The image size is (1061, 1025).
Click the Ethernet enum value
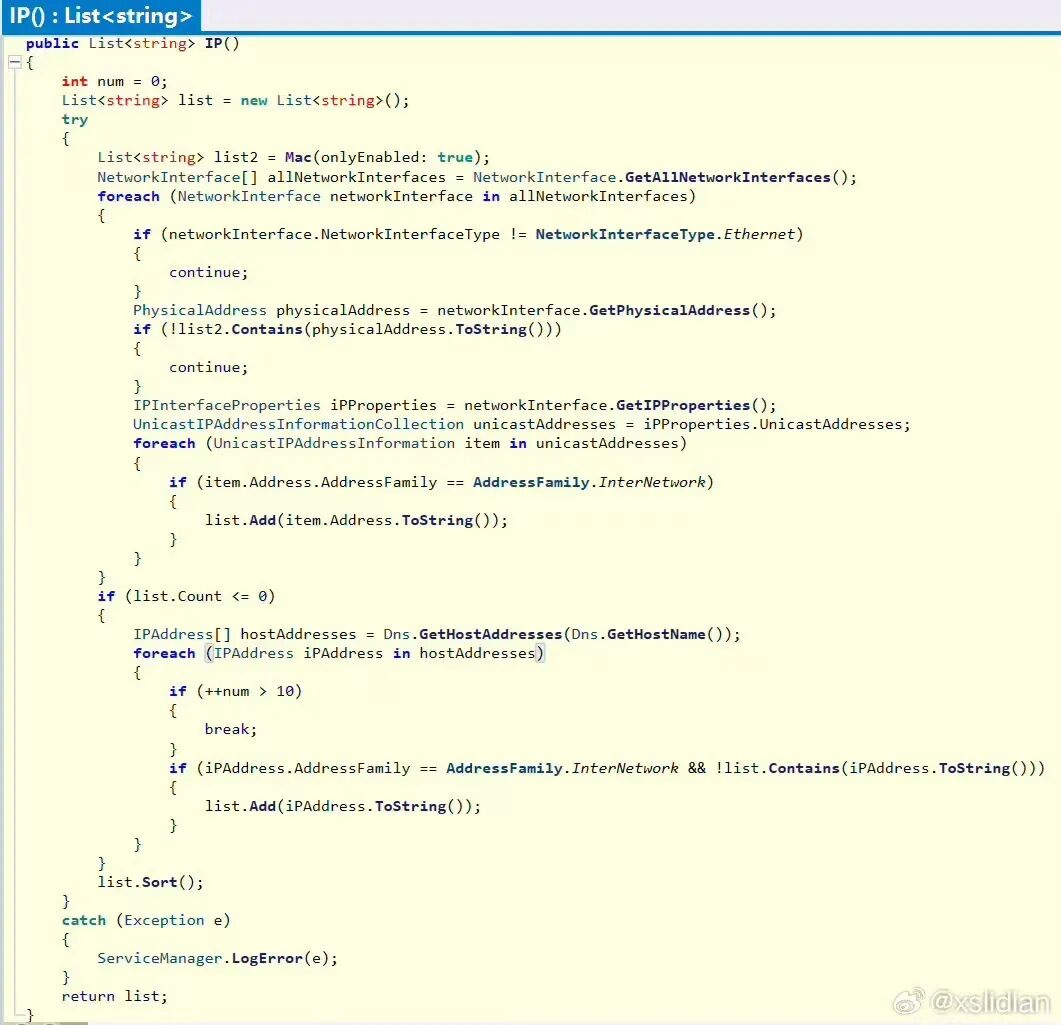759,234
